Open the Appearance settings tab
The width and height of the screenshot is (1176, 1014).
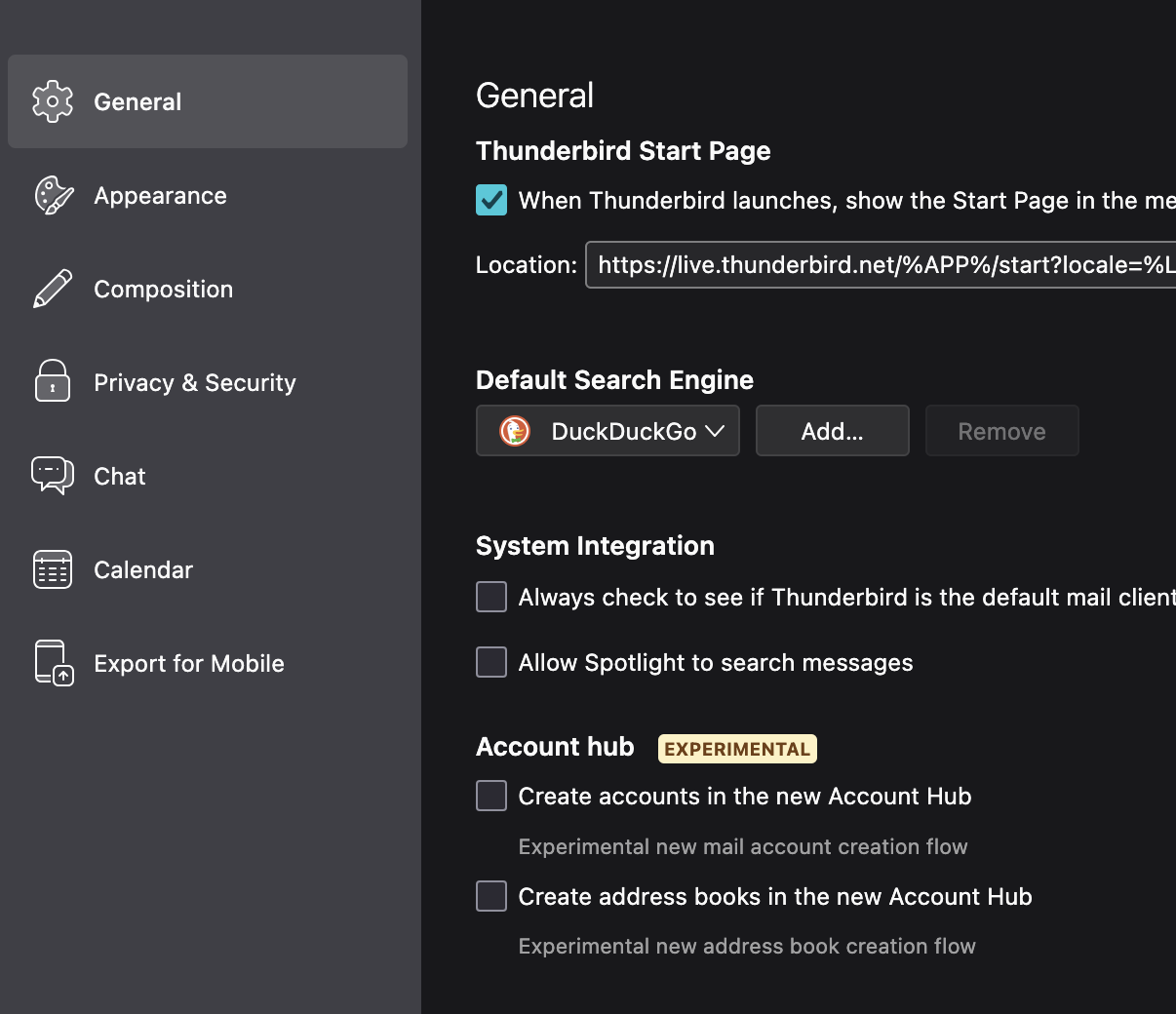click(x=160, y=196)
